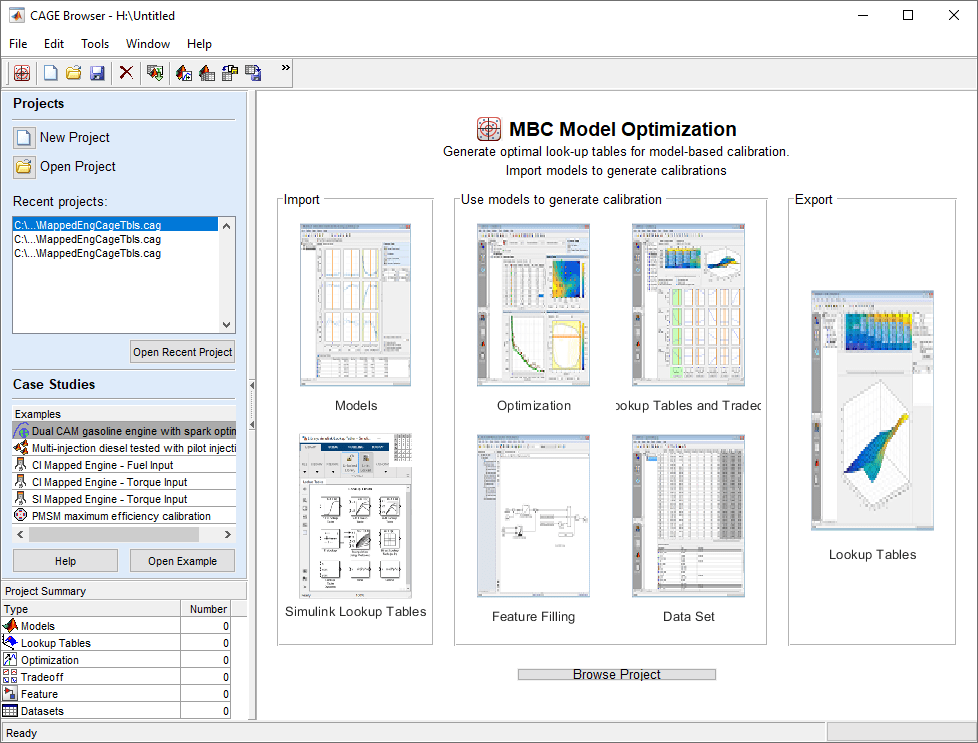Collapse side panel with upper divider arrow
Viewport: 978px width, 743px height.
pos(252,386)
